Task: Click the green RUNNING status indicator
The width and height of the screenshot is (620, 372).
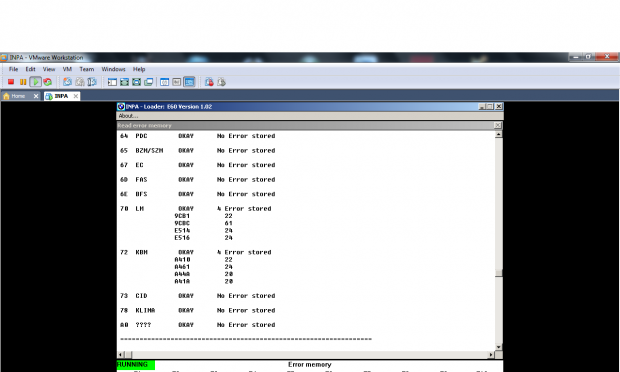Action: point(136,365)
